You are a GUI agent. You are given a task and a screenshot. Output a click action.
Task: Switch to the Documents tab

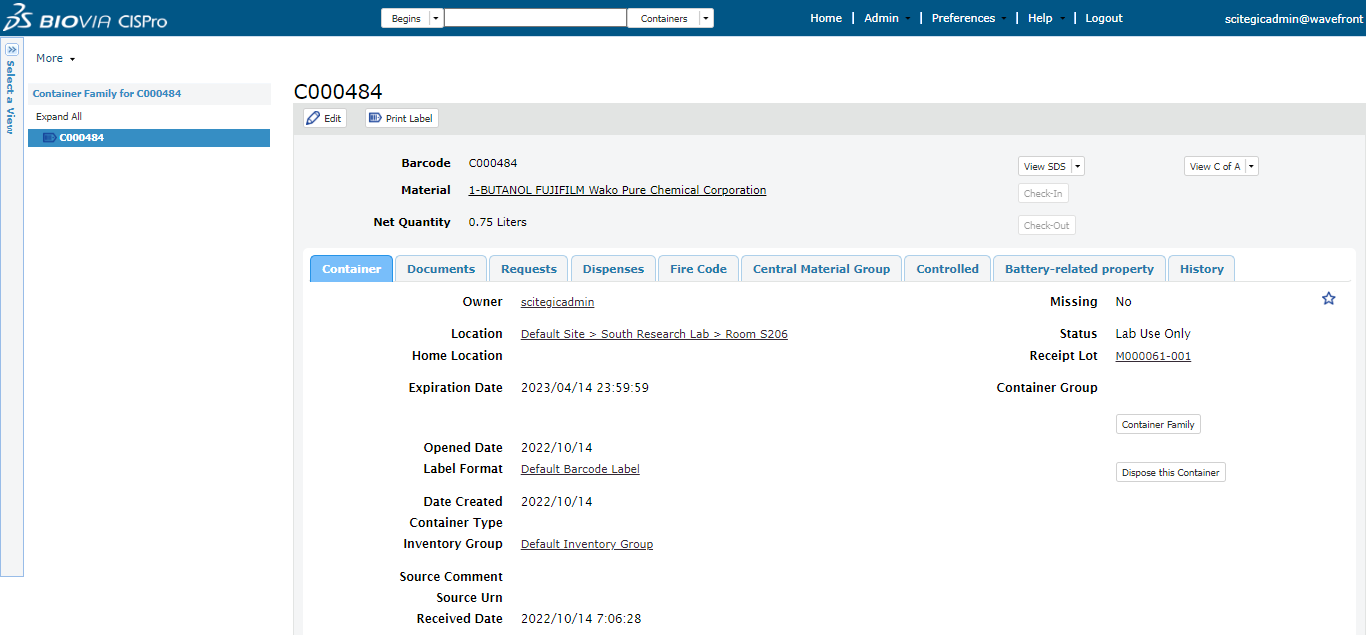pos(440,269)
